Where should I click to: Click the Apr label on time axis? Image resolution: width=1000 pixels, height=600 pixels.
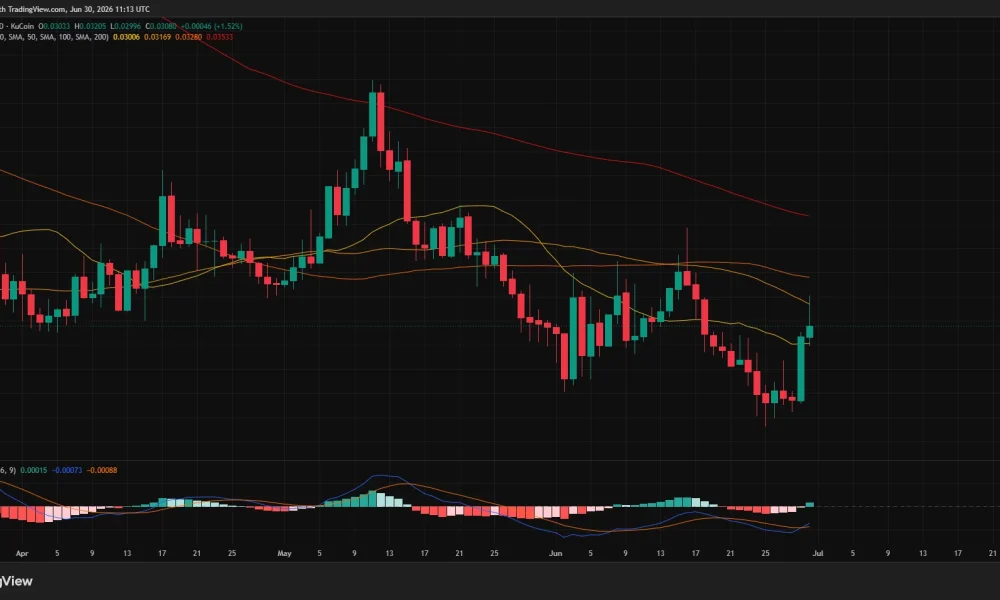point(22,553)
